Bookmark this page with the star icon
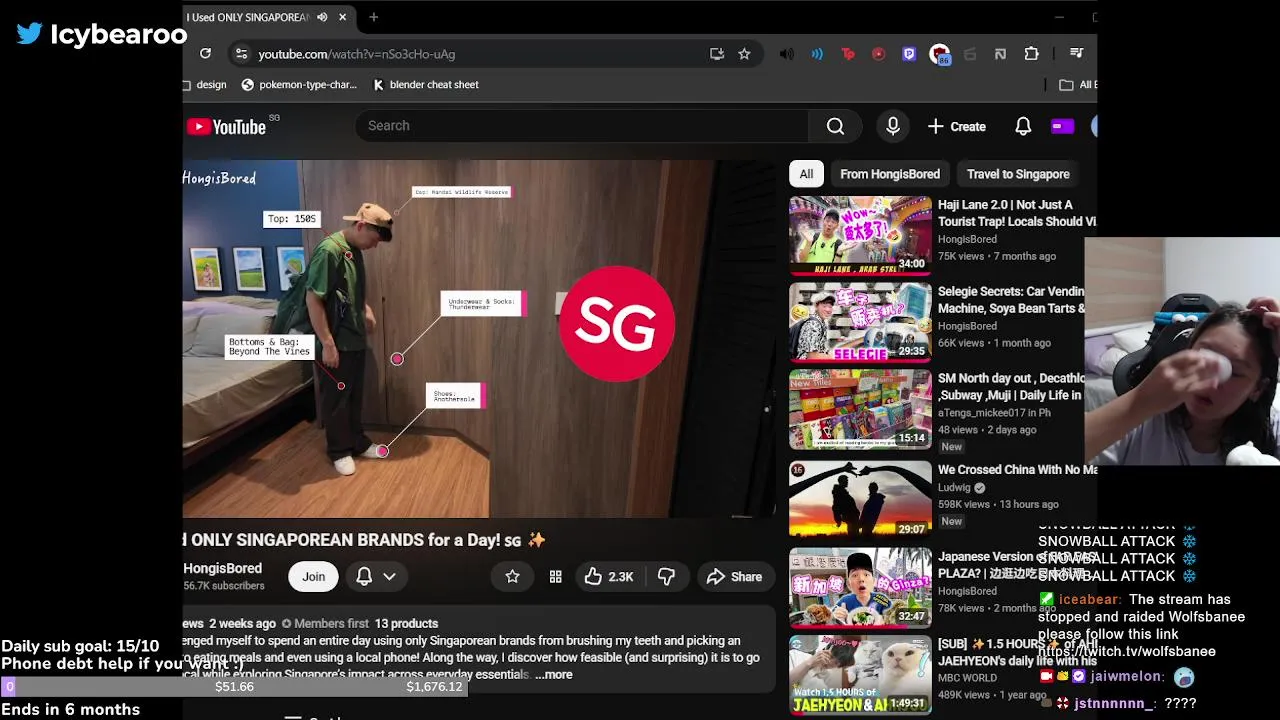The width and height of the screenshot is (1280, 720). point(744,54)
